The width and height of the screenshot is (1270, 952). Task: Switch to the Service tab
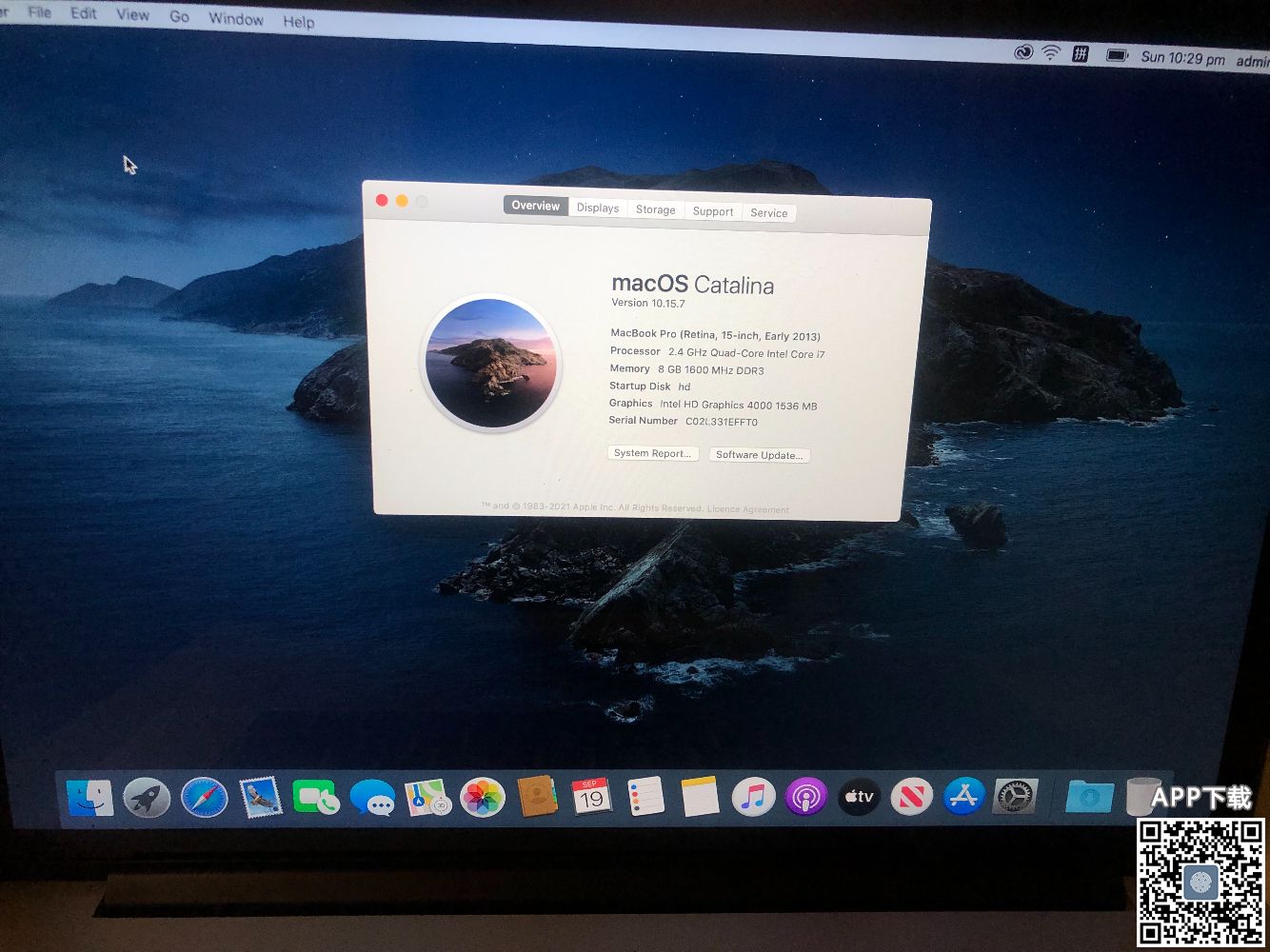pyautogui.click(x=769, y=213)
